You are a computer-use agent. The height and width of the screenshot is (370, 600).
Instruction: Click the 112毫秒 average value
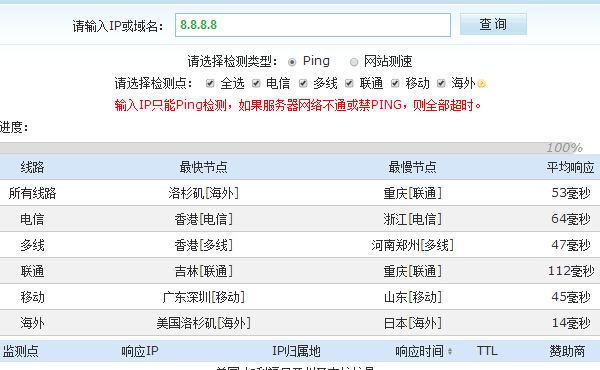571,271
